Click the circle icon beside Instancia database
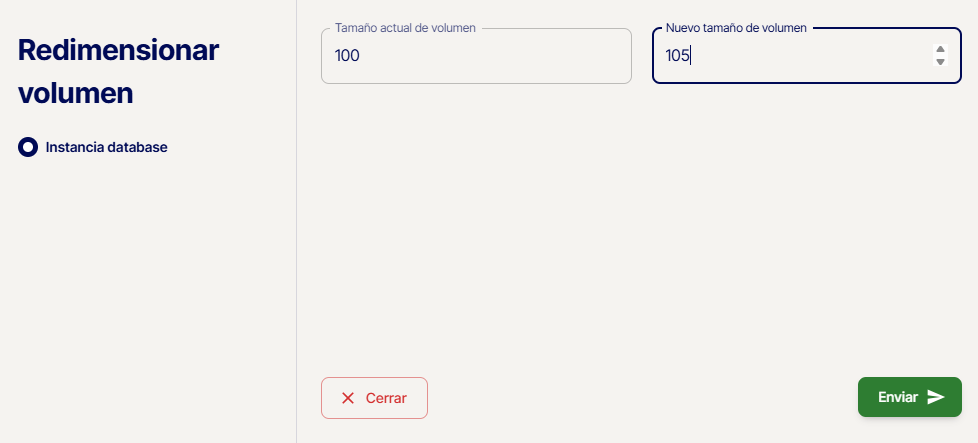This screenshot has width=978, height=443. (x=28, y=147)
